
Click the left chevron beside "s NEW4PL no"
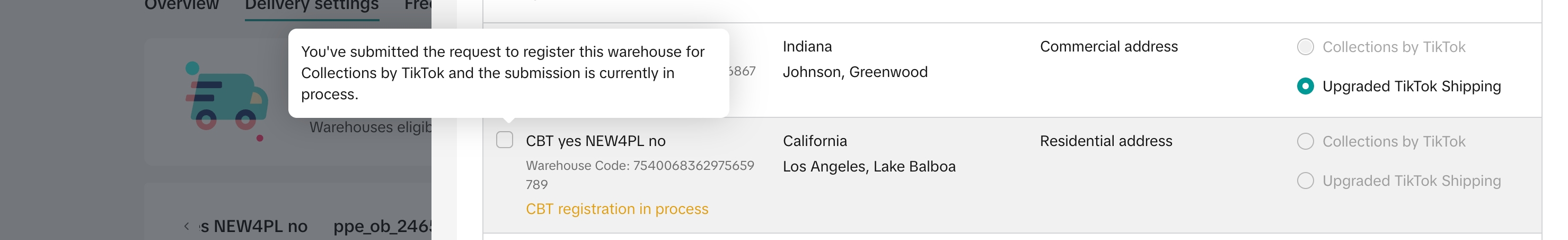[x=186, y=227]
